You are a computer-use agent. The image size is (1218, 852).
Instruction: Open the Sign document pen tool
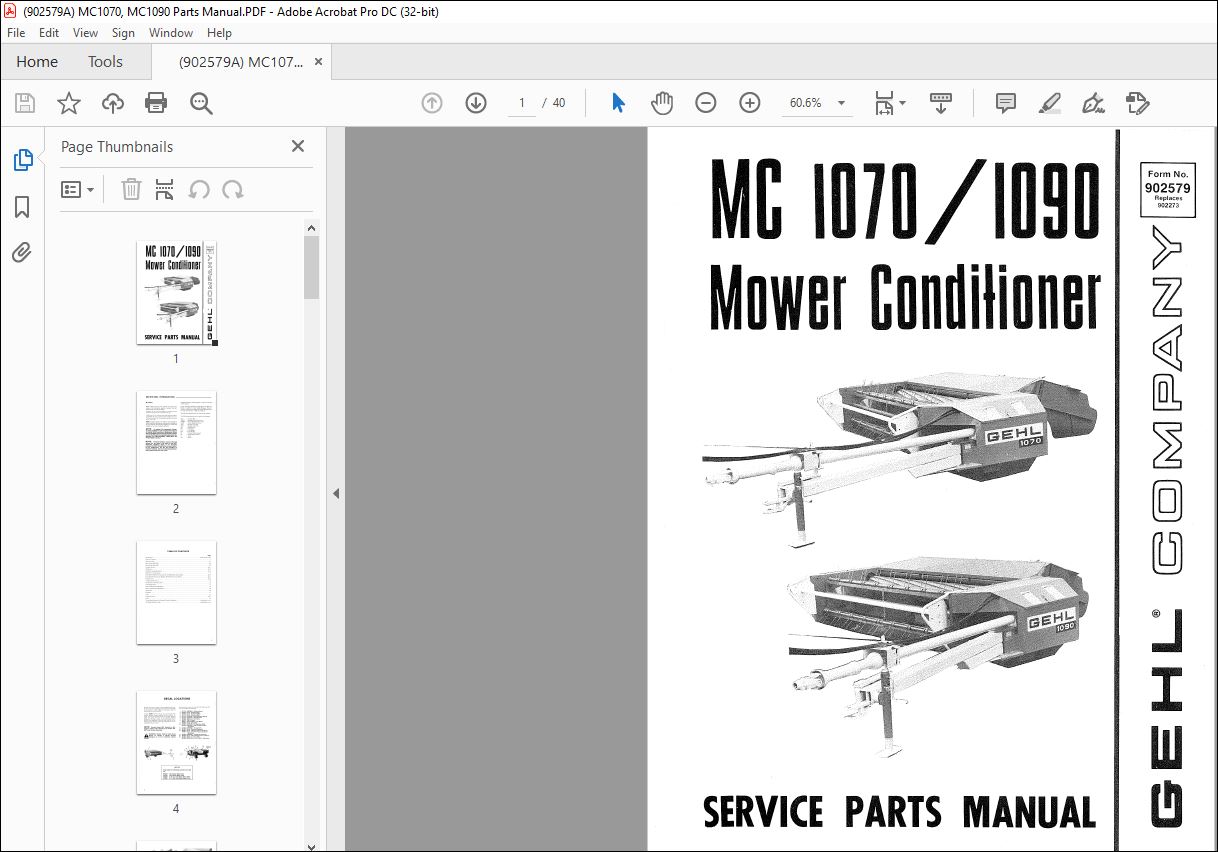pos(1094,103)
